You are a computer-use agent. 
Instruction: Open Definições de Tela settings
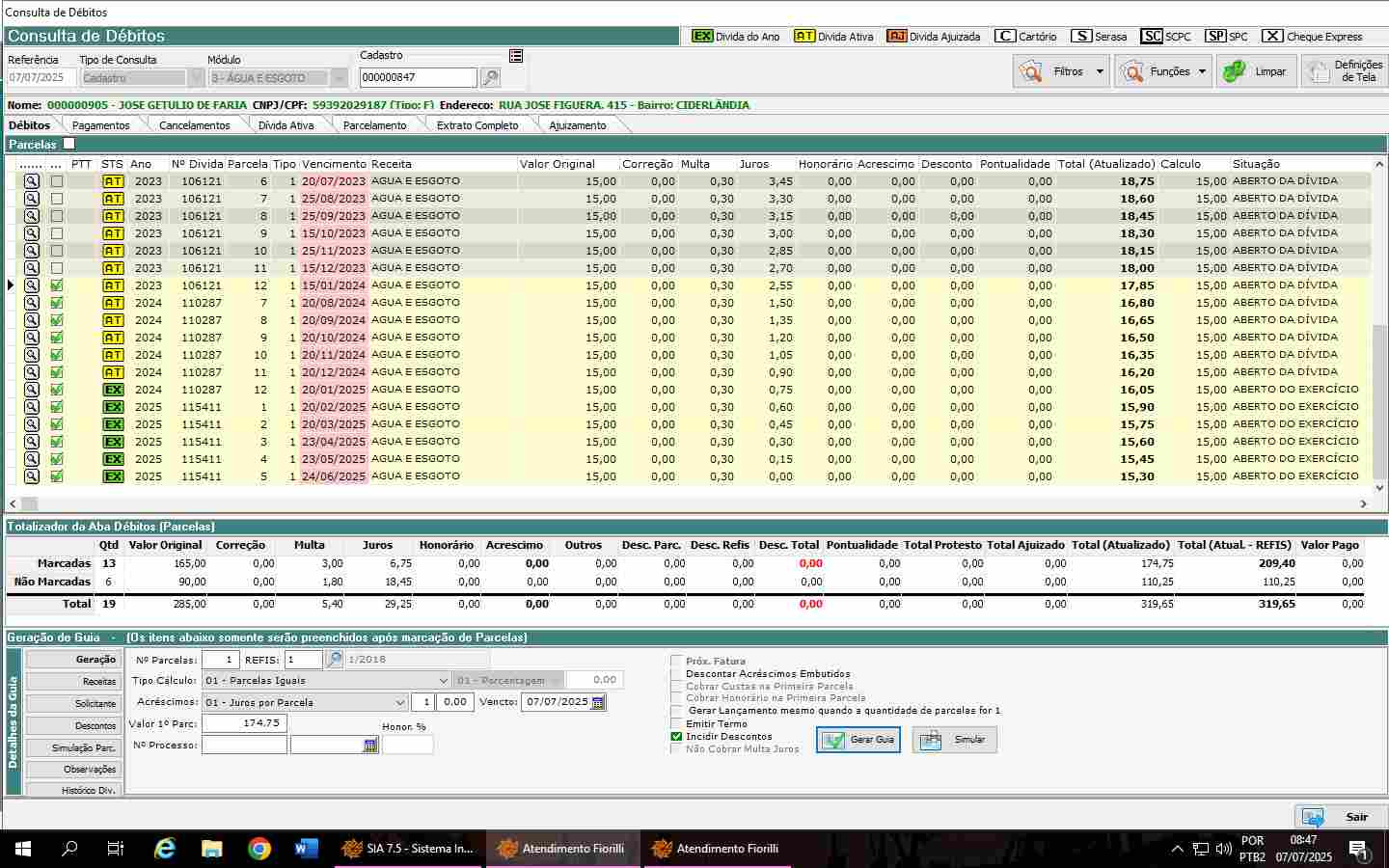[x=1345, y=71]
